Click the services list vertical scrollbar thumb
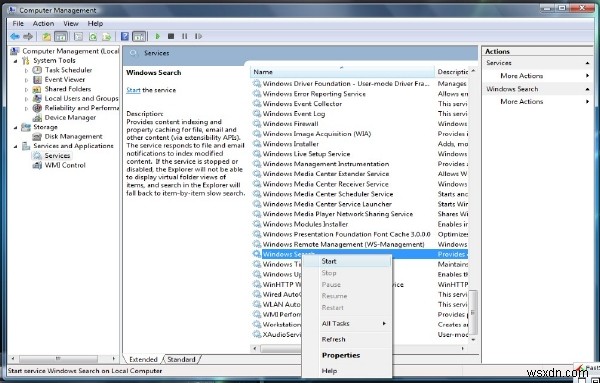This screenshot has width=600, height=383. [x=473, y=313]
